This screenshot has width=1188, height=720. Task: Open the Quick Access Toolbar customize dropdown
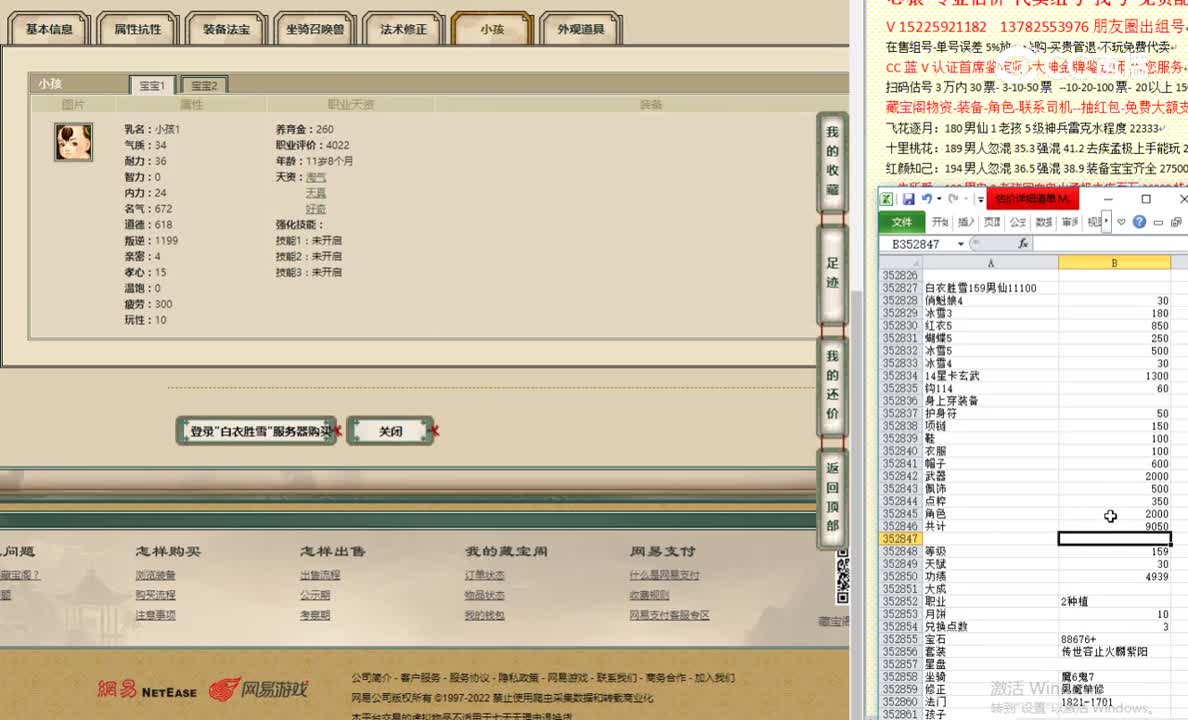point(980,200)
